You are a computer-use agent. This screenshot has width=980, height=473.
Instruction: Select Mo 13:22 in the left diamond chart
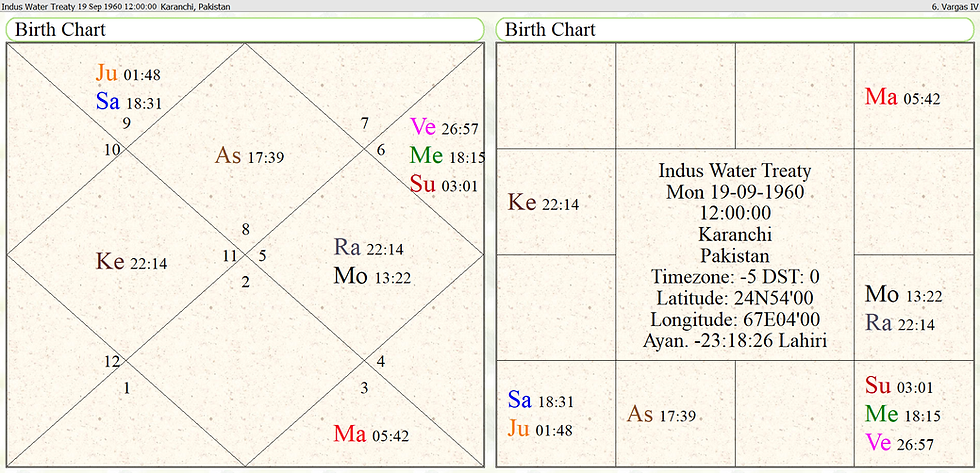pos(372,276)
